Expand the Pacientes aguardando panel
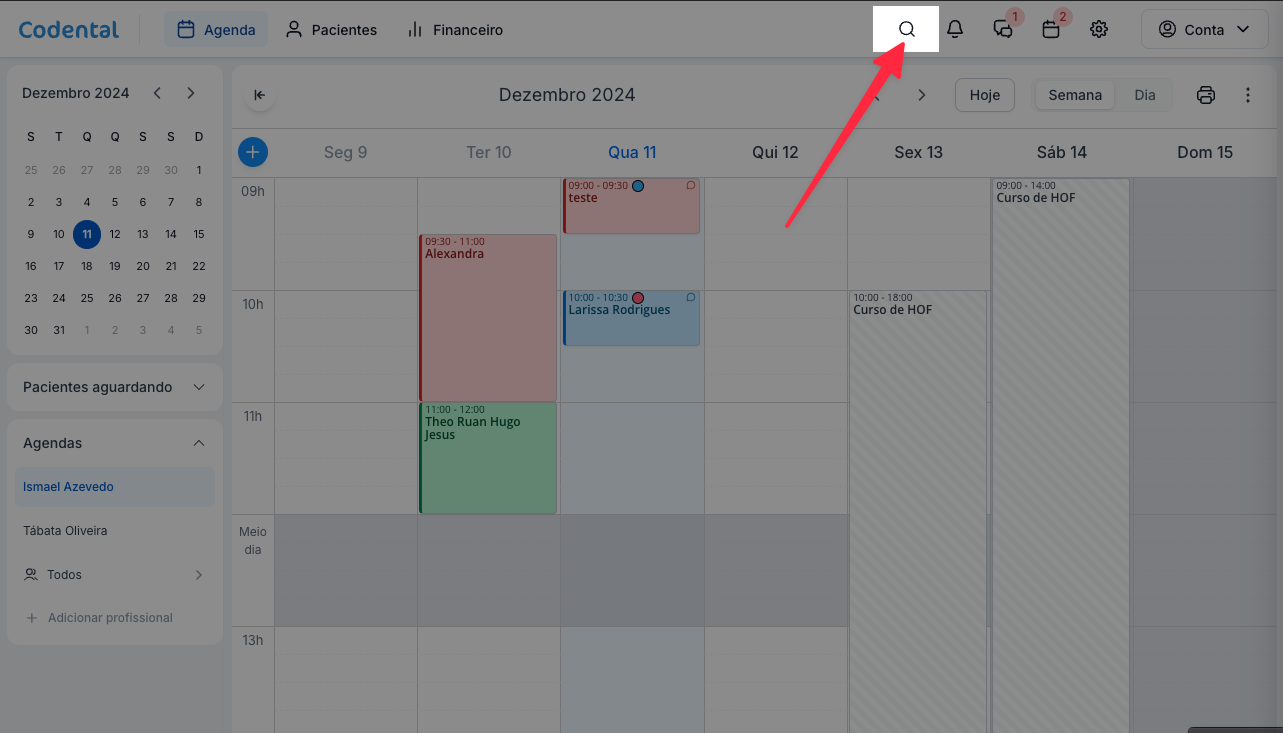The image size is (1283, 733). coord(115,387)
